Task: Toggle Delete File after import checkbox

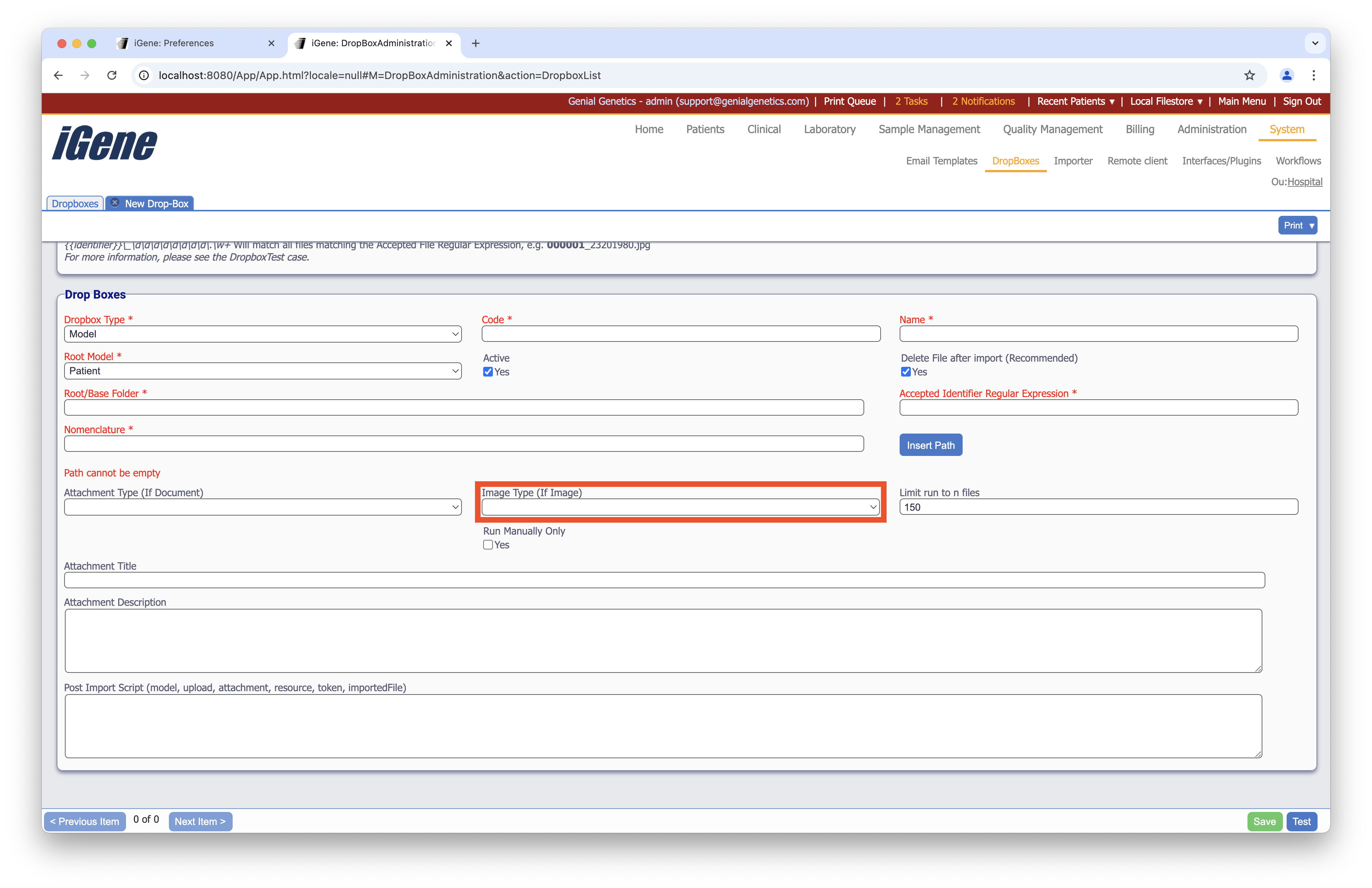Action: (906, 372)
